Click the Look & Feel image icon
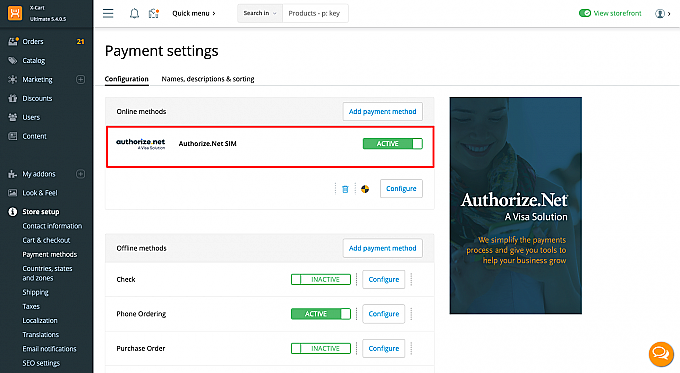Image resolution: width=680 pixels, height=373 pixels. [13, 193]
